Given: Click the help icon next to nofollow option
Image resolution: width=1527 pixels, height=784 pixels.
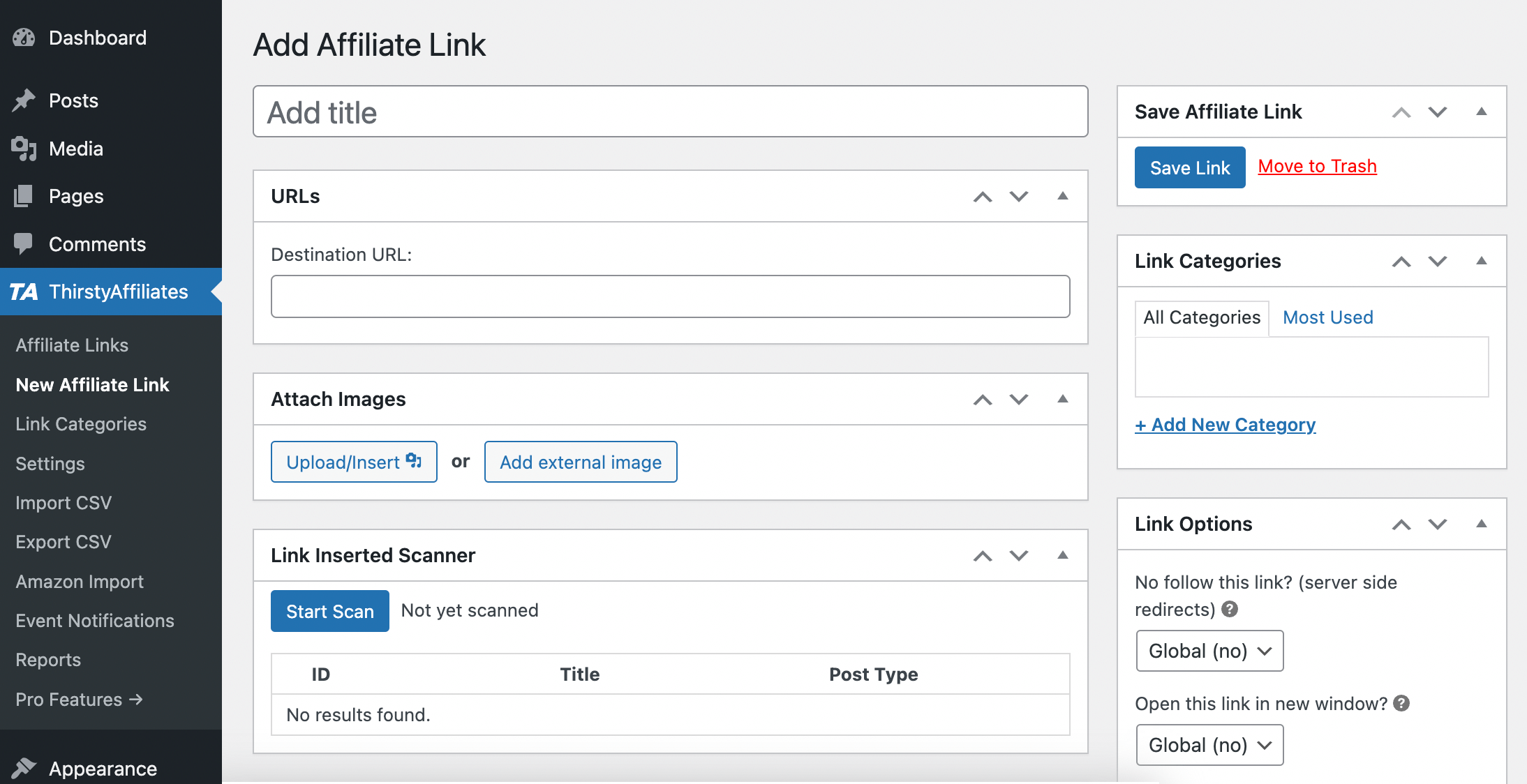Looking at the screenshot, I should pos(1230,609).
